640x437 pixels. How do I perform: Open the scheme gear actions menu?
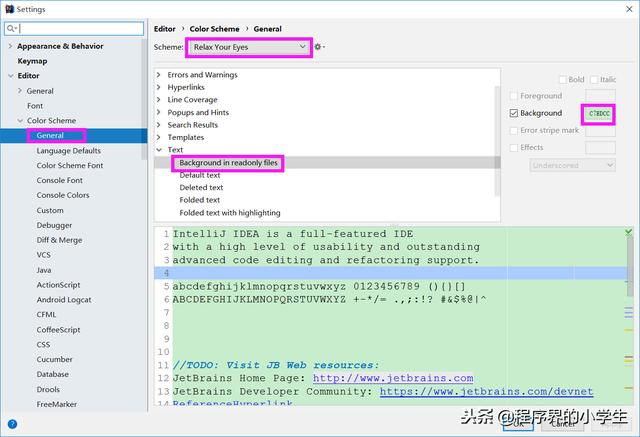pyautogui.click(x=319, y=47)
